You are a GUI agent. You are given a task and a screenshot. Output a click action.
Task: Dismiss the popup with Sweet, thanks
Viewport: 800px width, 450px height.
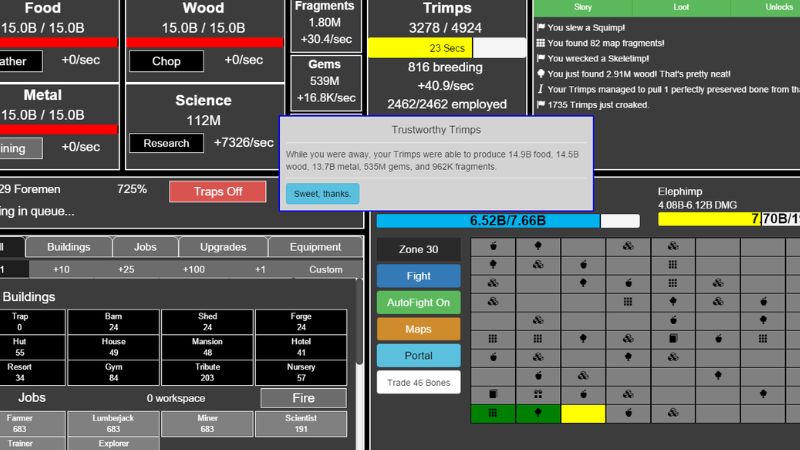coord(322,194)
